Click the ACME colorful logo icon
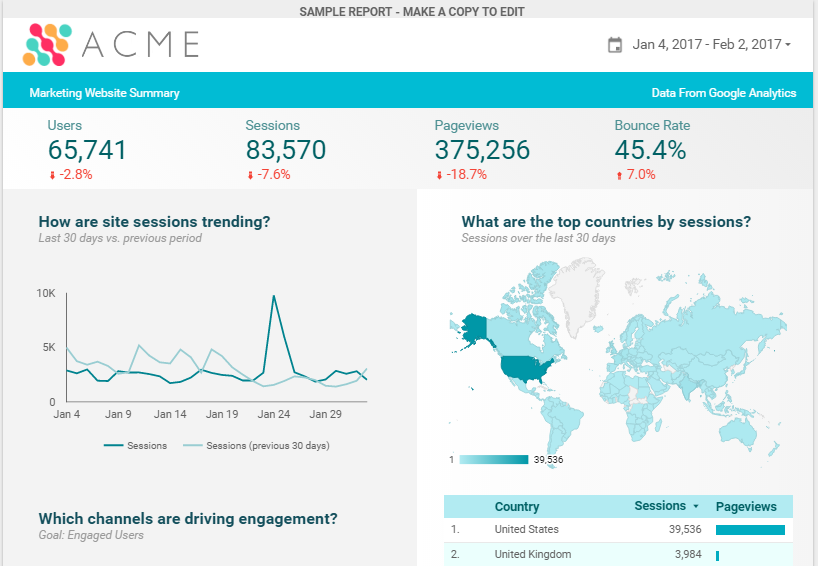Screen dimensions: 818x566 click(x=48, y=44)
